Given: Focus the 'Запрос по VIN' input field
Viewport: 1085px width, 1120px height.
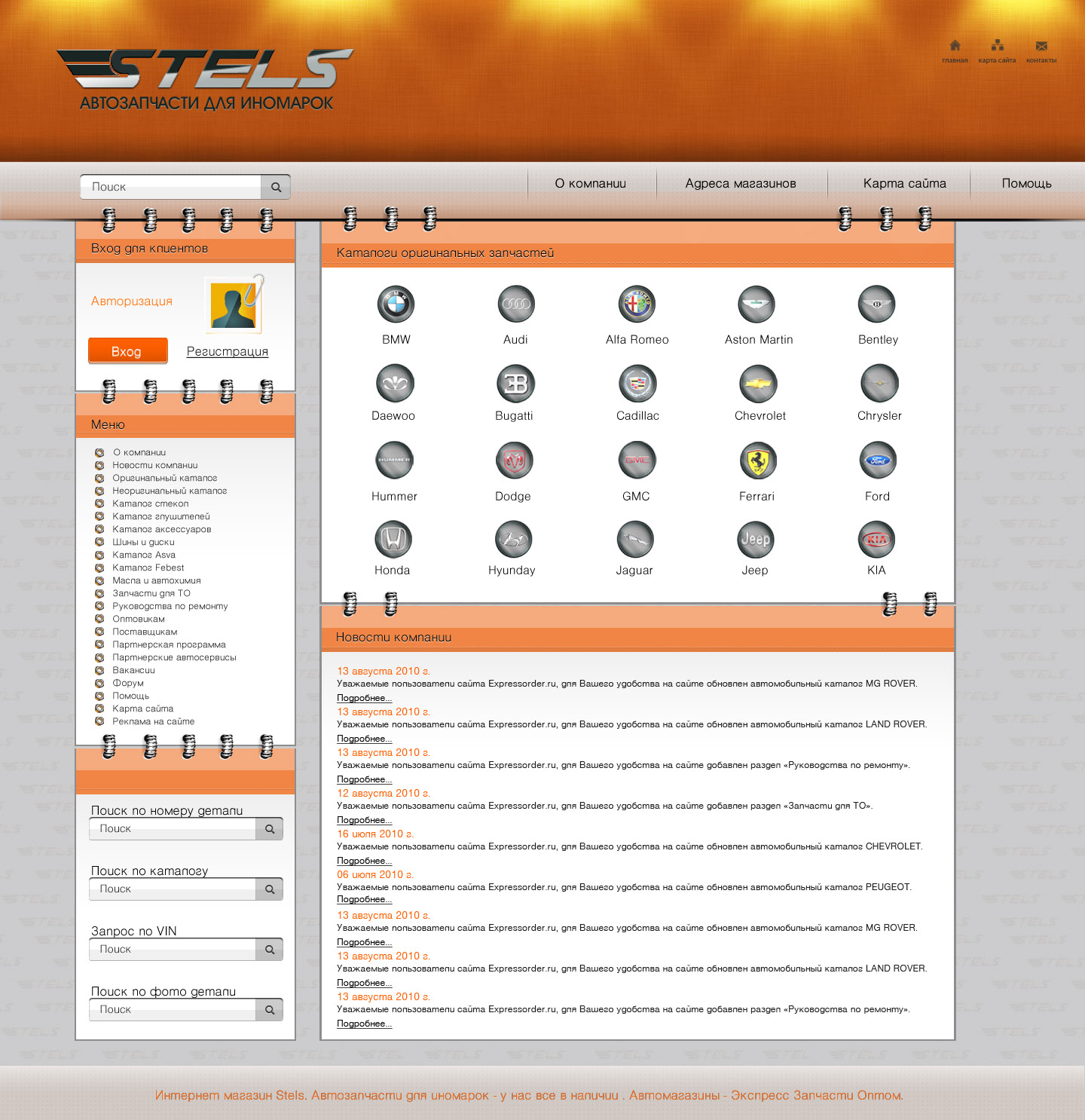Looking at the screenshot, I should click(173, 950).
